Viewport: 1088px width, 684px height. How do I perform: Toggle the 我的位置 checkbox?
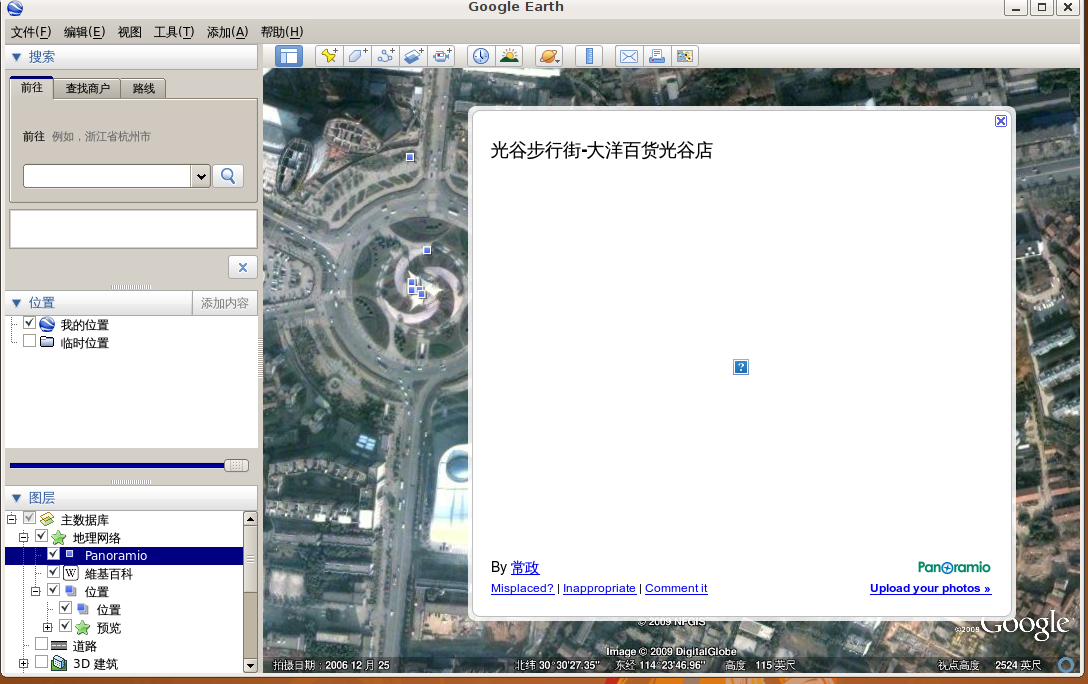point(29,323)
